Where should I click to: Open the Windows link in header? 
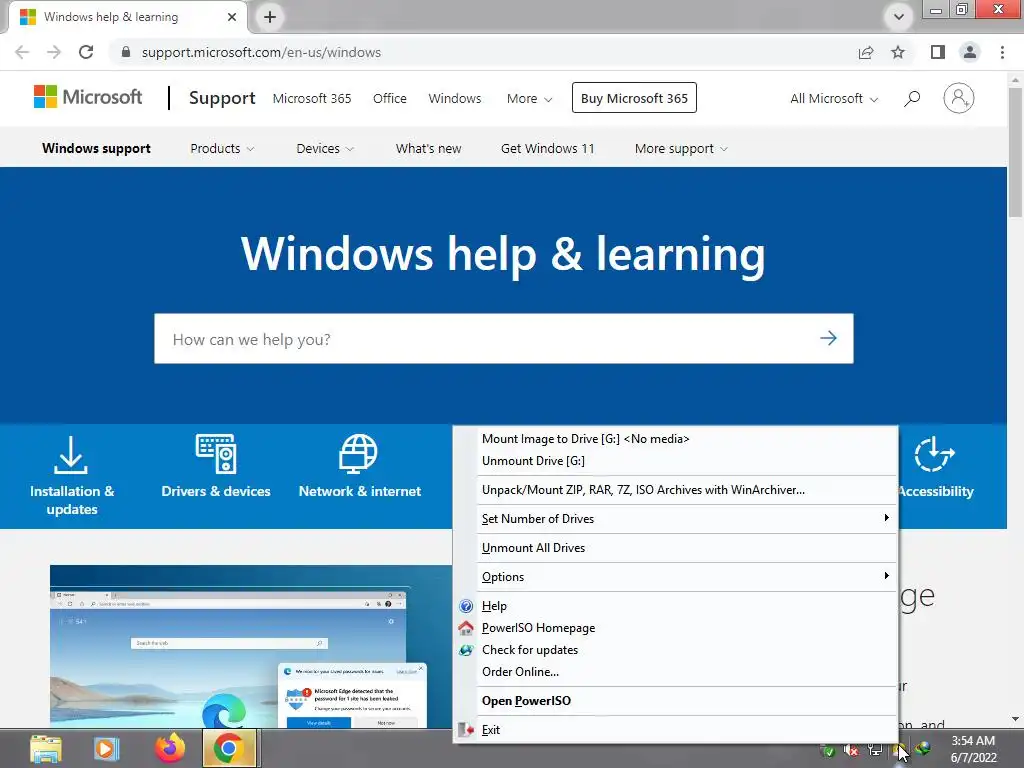point(455,99)
